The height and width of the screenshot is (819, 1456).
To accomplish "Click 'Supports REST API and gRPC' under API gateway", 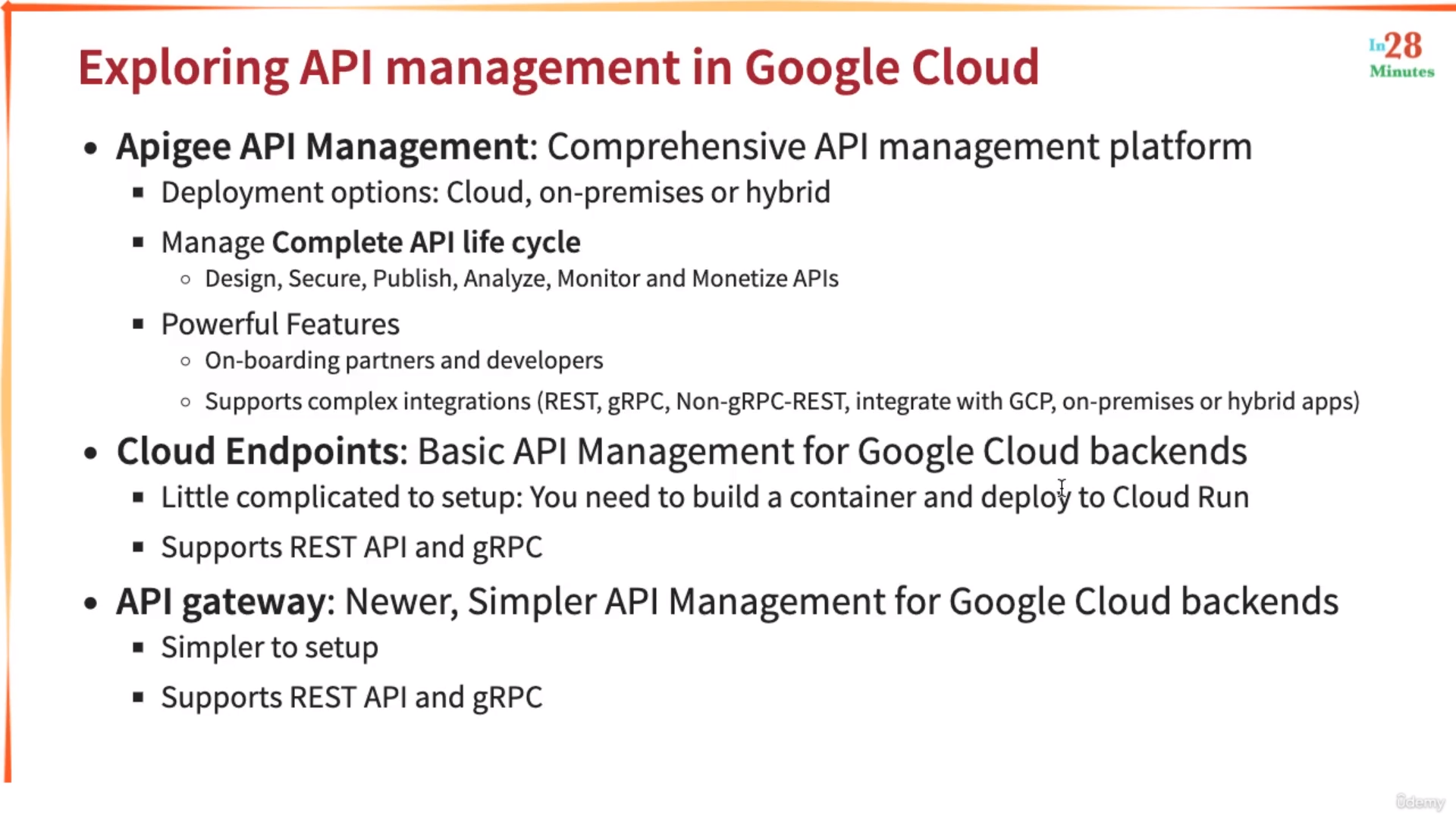I will tap(352, 698).
